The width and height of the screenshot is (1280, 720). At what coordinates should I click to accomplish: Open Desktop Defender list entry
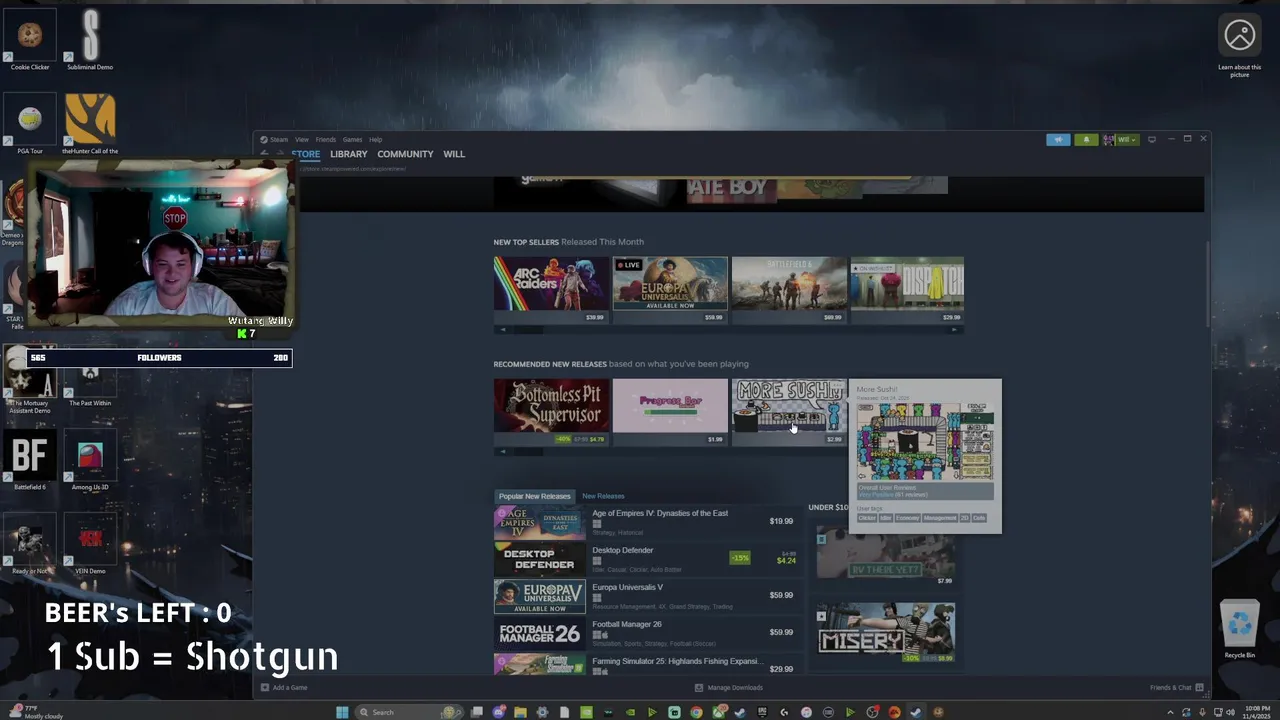647,558
